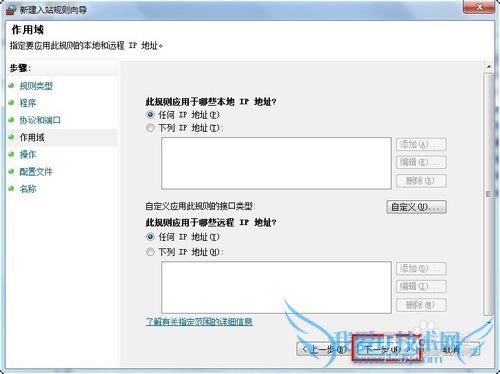Select 作用域 step in sidebar

[x=32, y=137]
